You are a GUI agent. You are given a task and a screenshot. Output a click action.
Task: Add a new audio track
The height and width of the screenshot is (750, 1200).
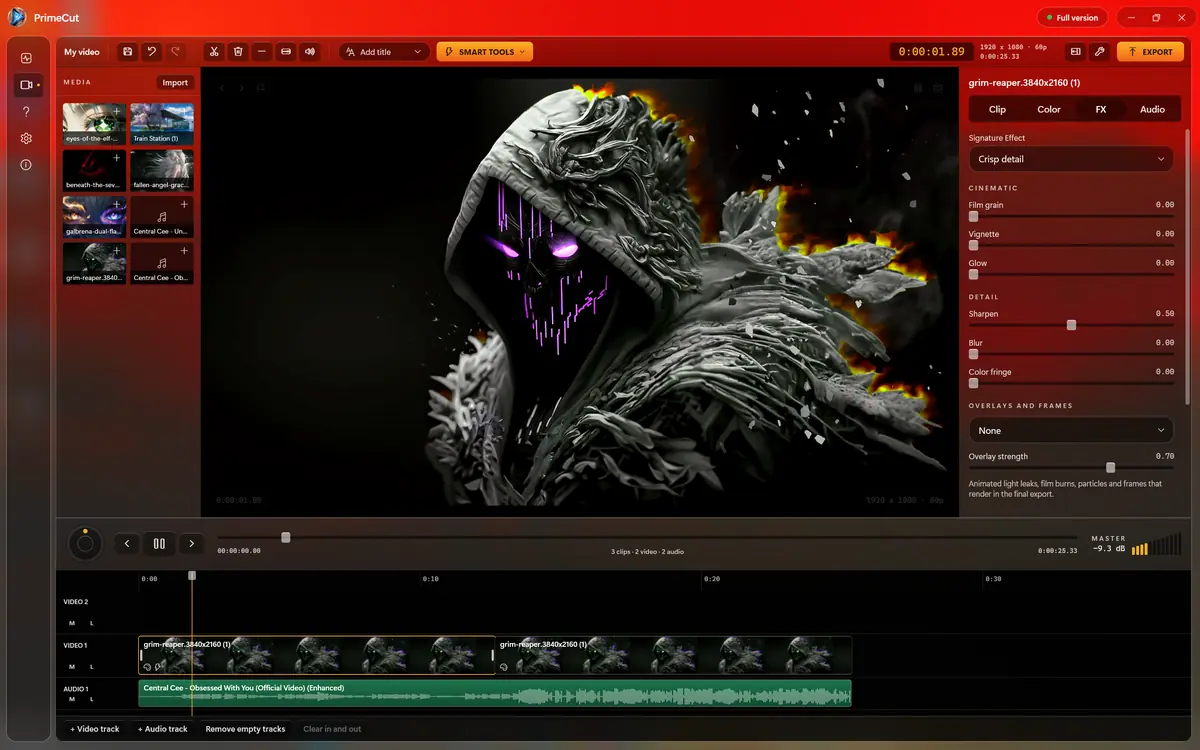[162, 729]
